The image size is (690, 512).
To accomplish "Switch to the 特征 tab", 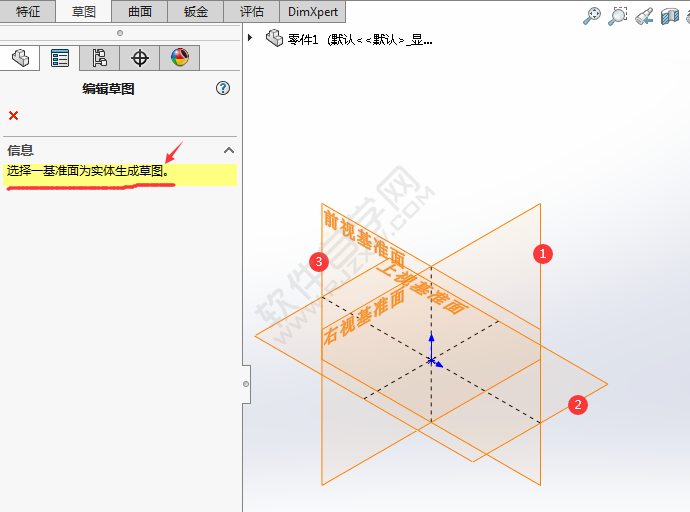I will click(28, 11).
